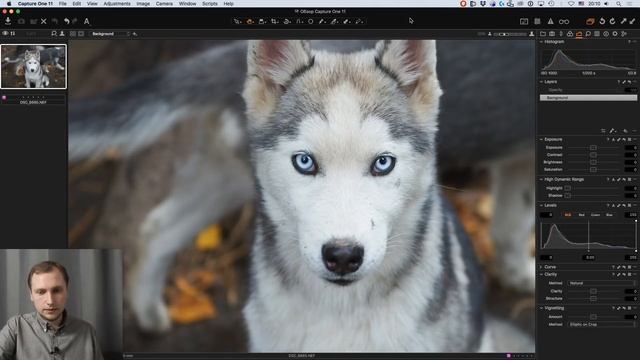
Task: Open the Color tool tab
Action: [570, 34]
